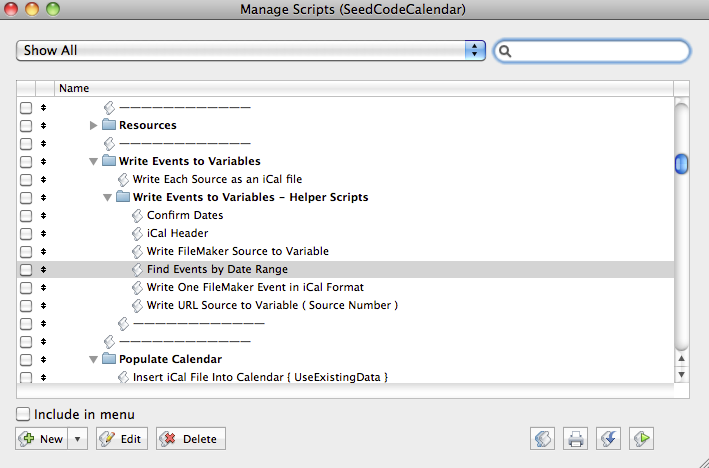Click the vertical scrollbar thumb
Viewport: 709px width, 468px height.
point(681,163)
